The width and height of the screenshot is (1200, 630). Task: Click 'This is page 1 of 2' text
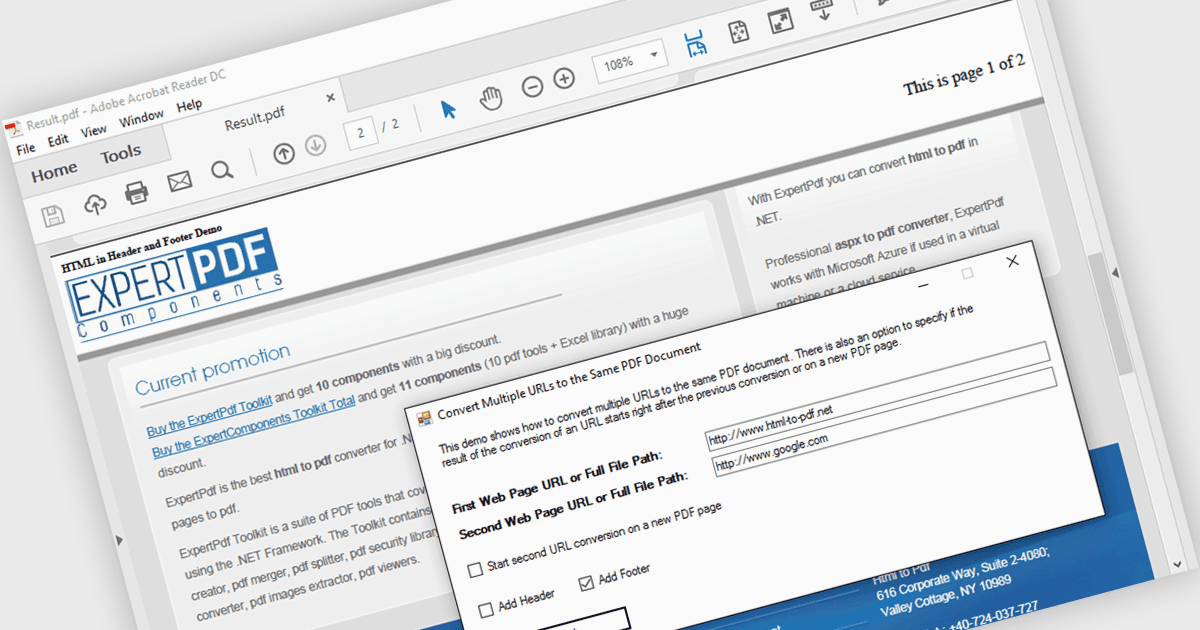pyautogui.click(x=964, y=76)
